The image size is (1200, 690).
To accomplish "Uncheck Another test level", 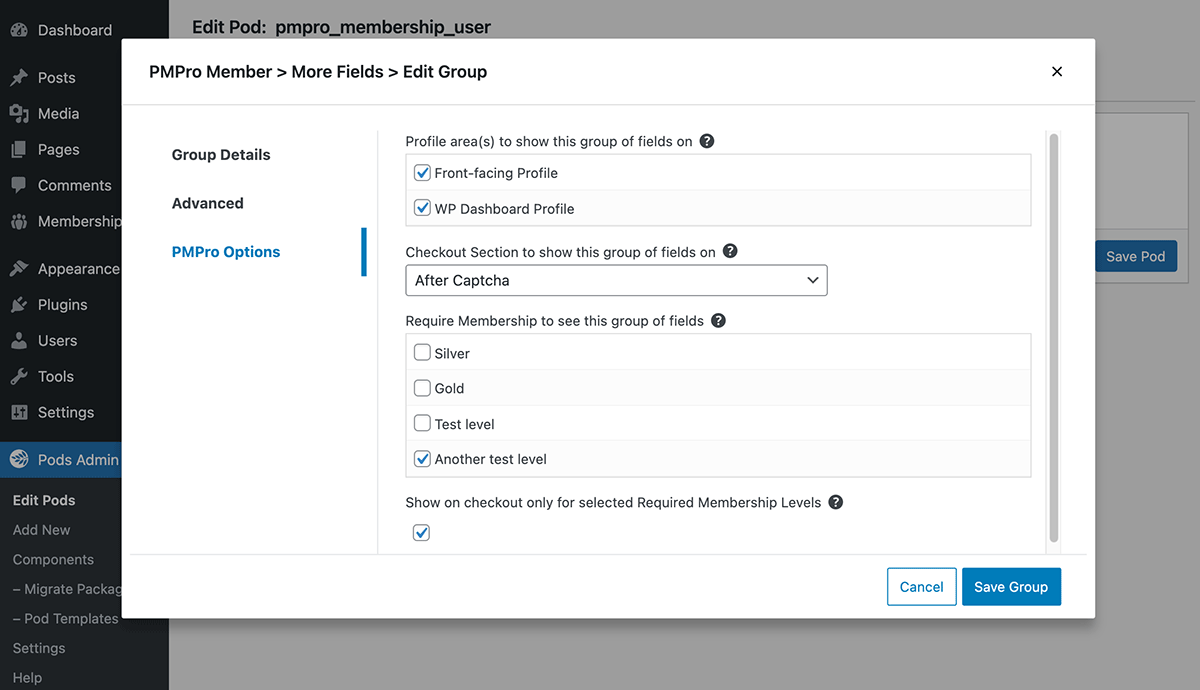I will [422, 459].
